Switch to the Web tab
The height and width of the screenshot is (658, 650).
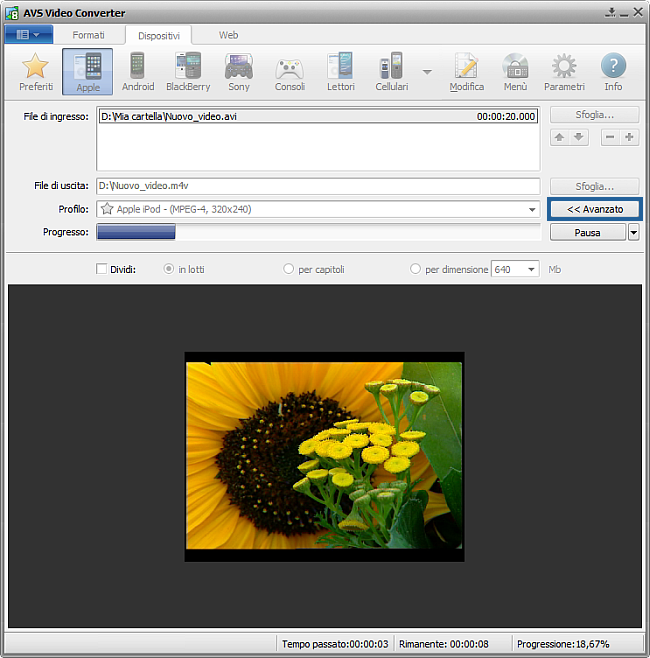tap(229, 35)
